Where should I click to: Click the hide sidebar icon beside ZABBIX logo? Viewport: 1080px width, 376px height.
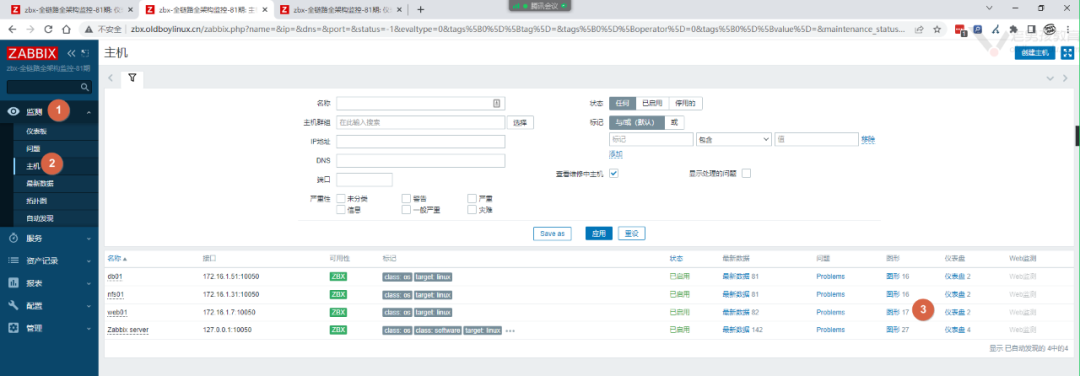84,53
